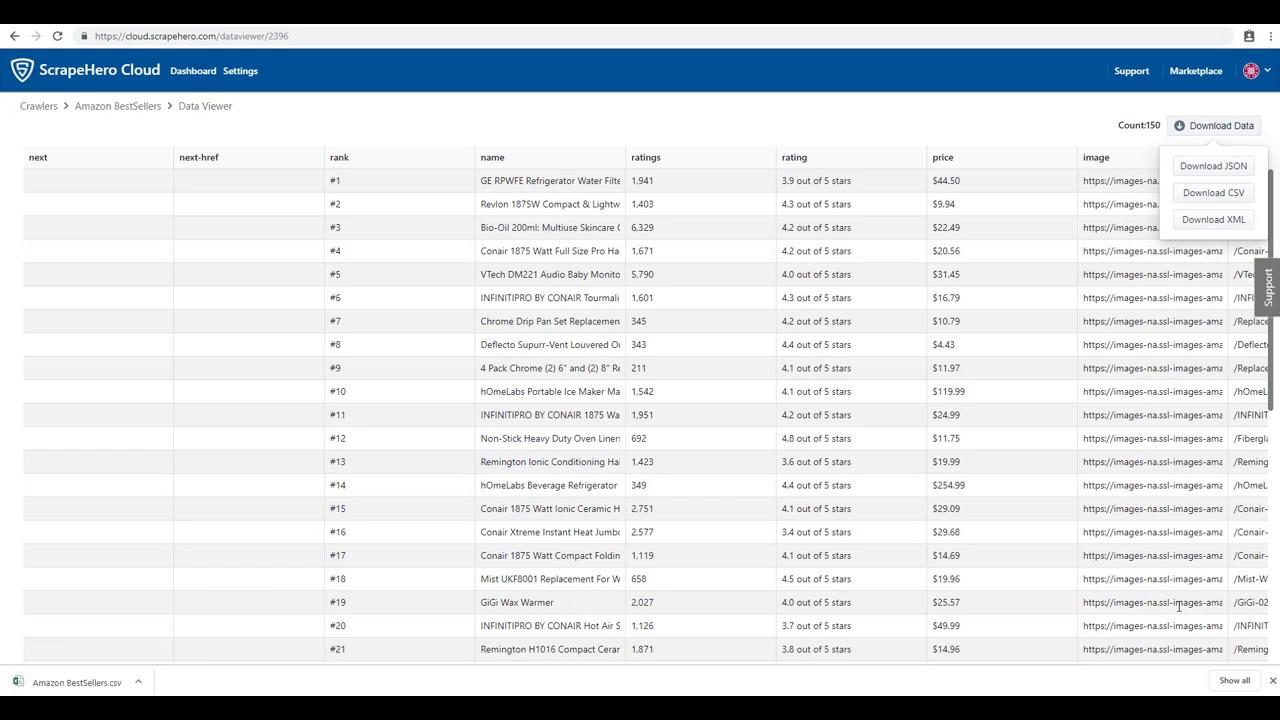Click the 4.8 out of 5 stars cell
The width and height of the screenshot is (1280, 720).
click(852, 438)
